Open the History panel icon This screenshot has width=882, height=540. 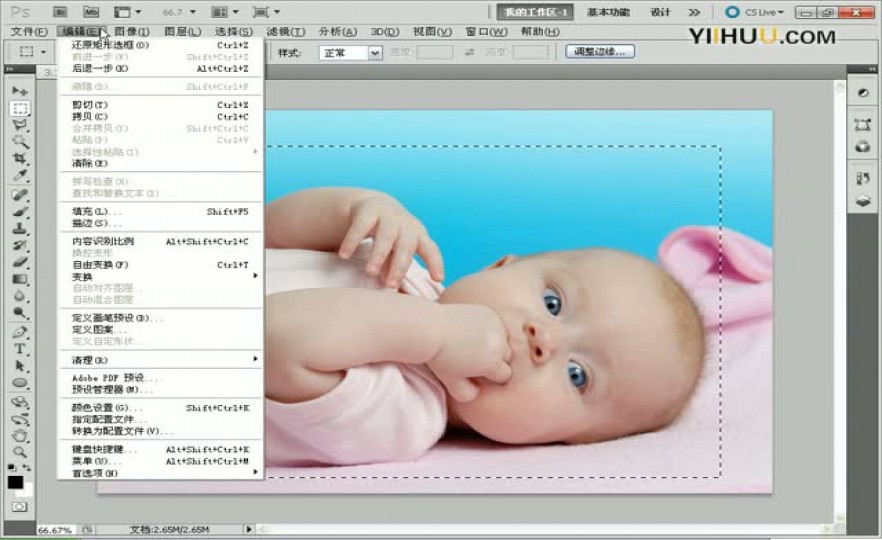tap(863, 178)
